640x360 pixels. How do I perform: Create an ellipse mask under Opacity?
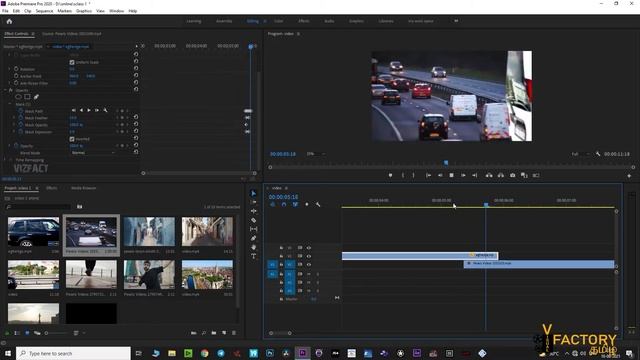tap(18, 97)
